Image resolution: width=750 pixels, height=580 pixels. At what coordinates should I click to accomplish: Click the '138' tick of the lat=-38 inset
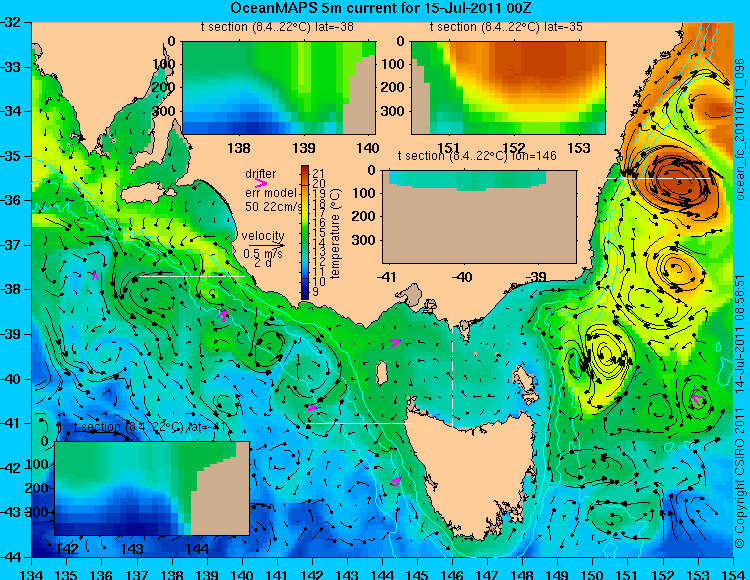tap(239, 148)
